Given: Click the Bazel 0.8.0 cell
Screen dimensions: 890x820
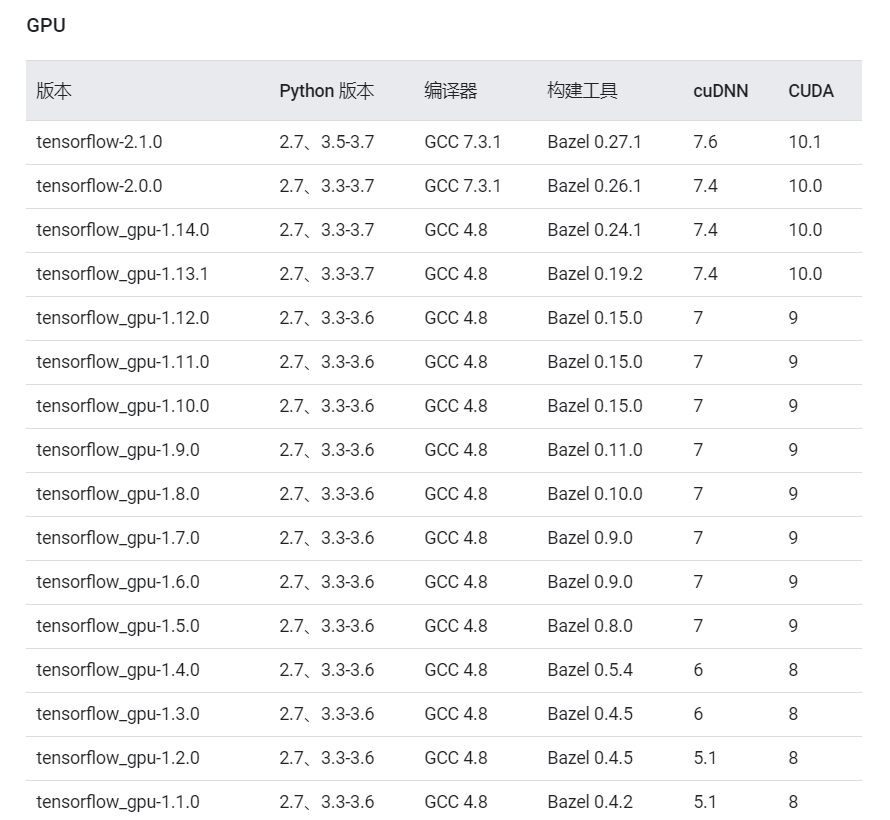Looking at the screenshot, I should [590, 626].
